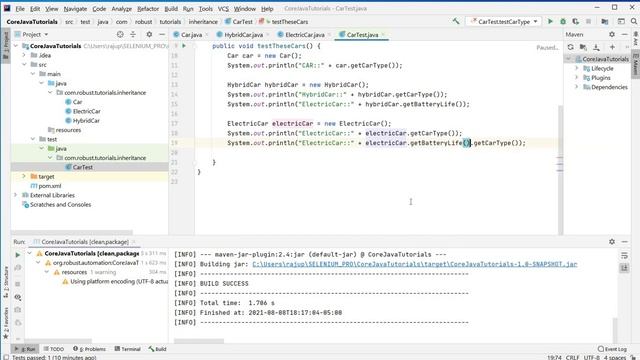The image size is (640, 360).
Task: Click gutter run icon beside testTheseCars
Action: (184, 46)
